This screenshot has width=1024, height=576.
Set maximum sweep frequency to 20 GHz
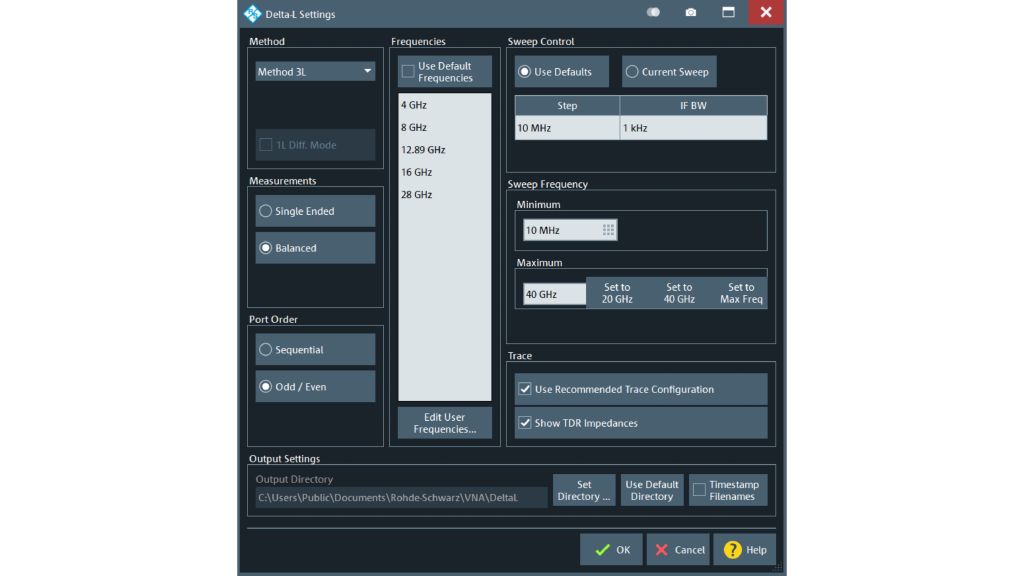pyautogui.click(x=617, y=292)
